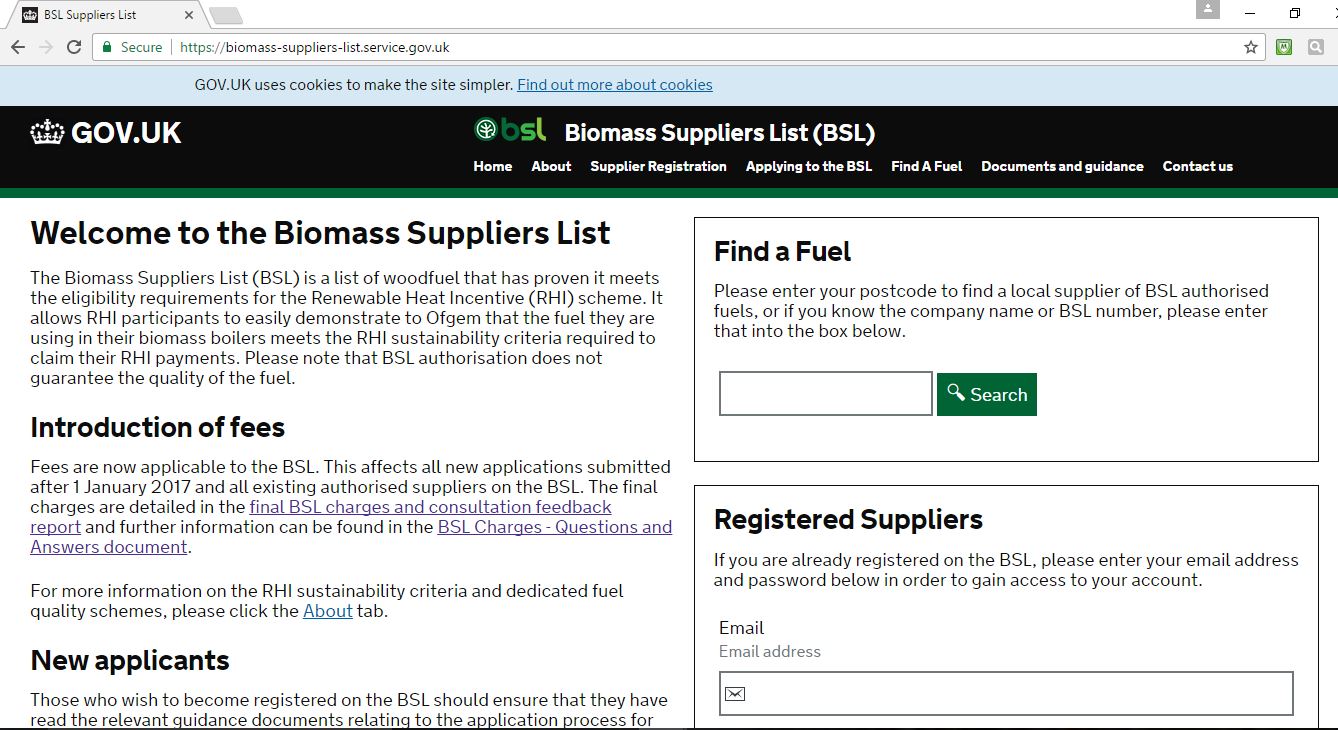
Task: Follow the About link in the paragraph text
Action: tap(328, 611)
